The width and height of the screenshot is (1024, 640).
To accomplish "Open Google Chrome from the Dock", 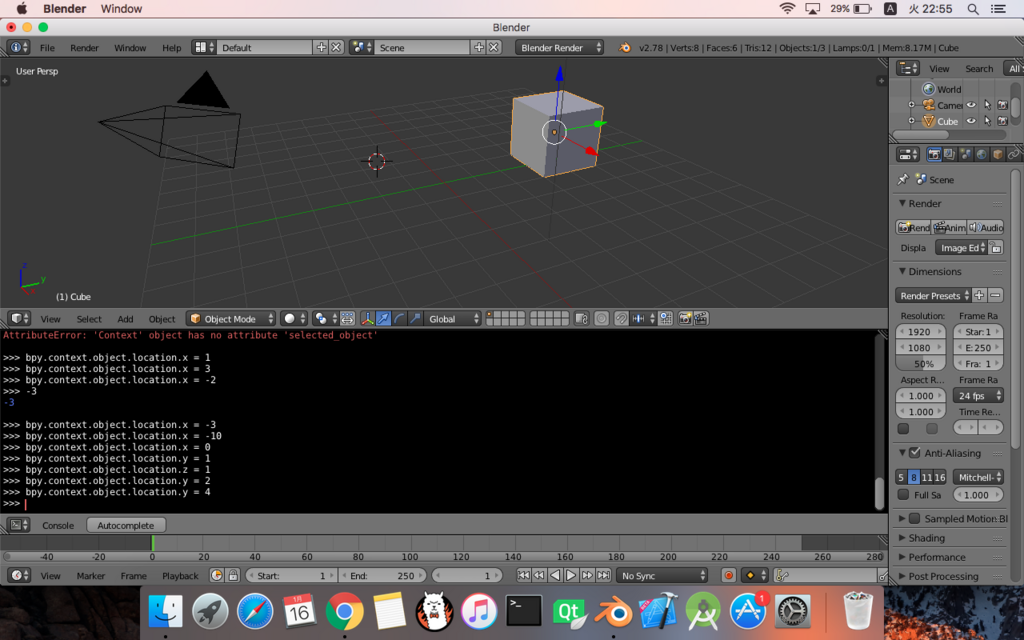I will point(344,612).
